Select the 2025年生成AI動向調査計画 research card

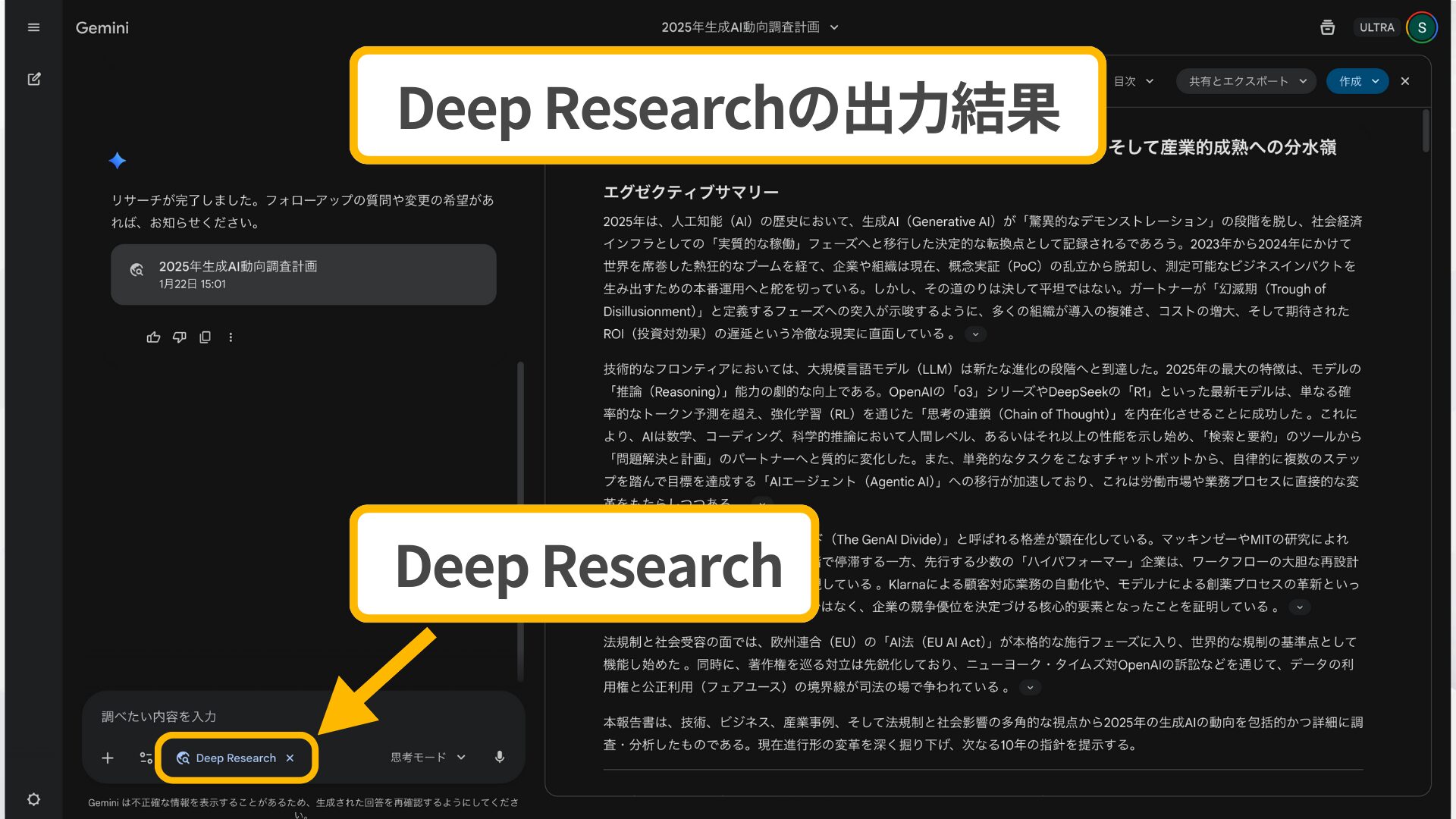pos(303,275)
